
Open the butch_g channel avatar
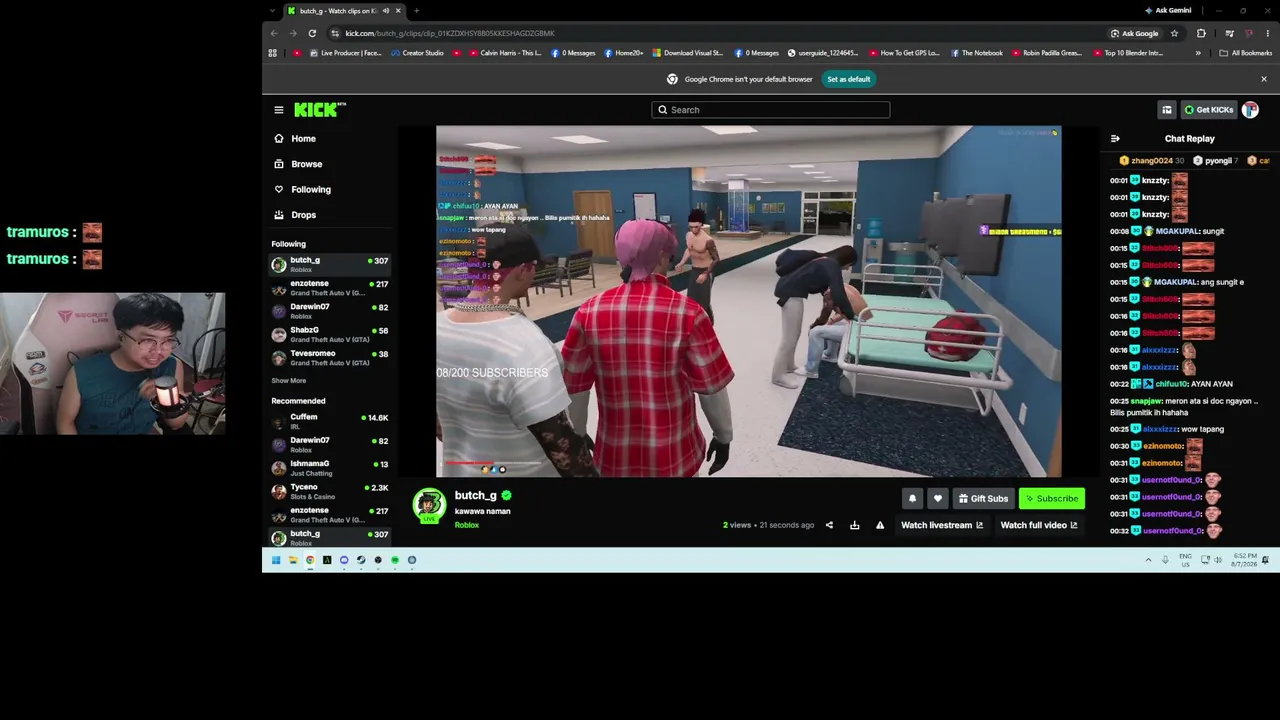point(429,505)
